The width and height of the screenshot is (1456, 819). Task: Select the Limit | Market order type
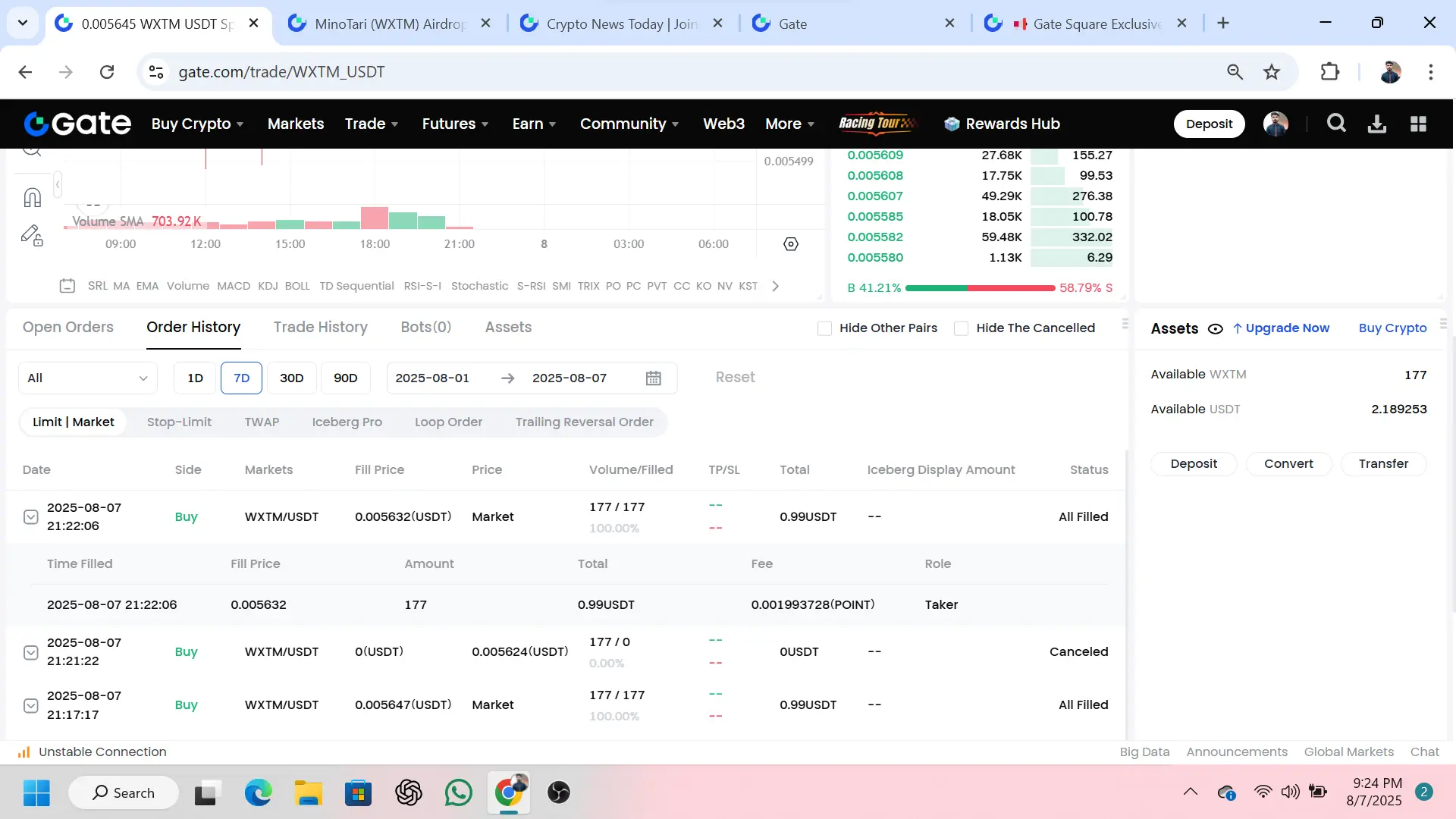point(73,422)
